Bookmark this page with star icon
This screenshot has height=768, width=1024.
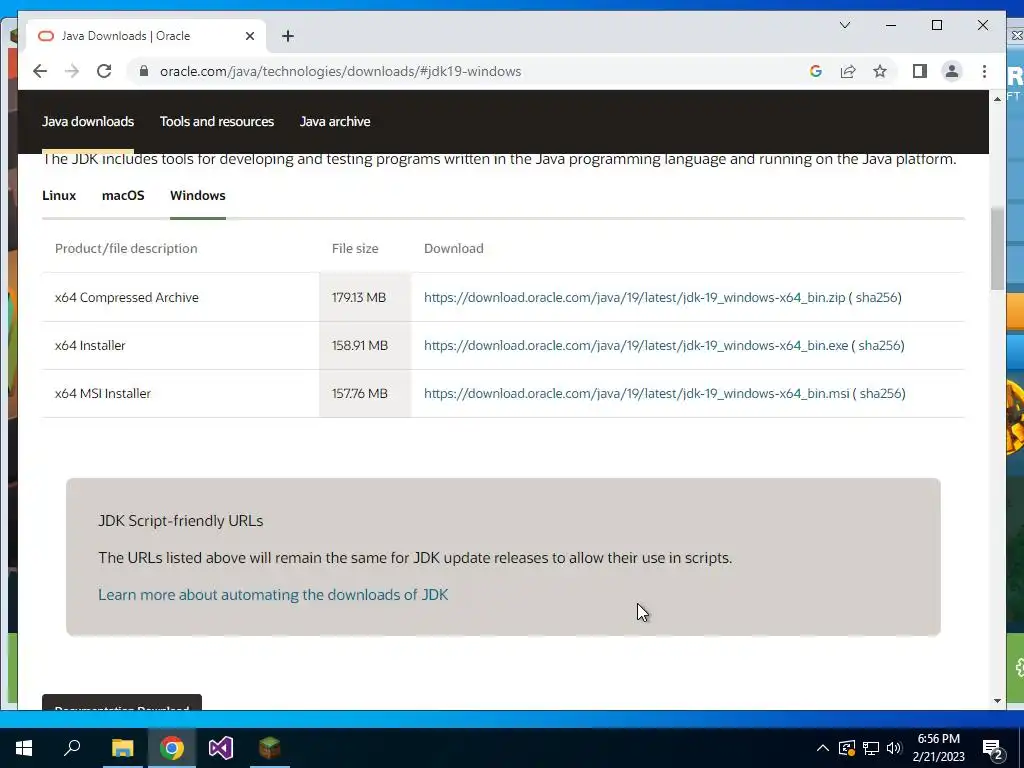[x=880, y=71]
